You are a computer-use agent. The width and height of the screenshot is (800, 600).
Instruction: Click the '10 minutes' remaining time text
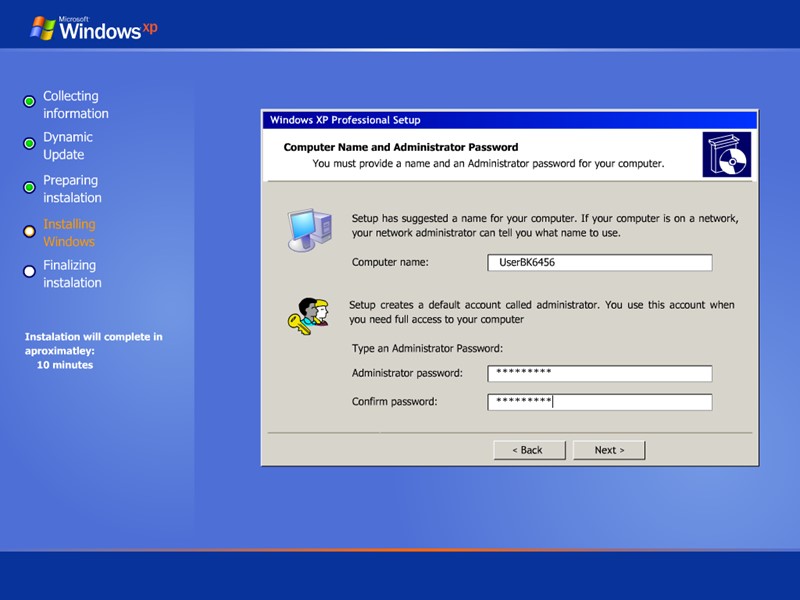(x=65, y=365)
